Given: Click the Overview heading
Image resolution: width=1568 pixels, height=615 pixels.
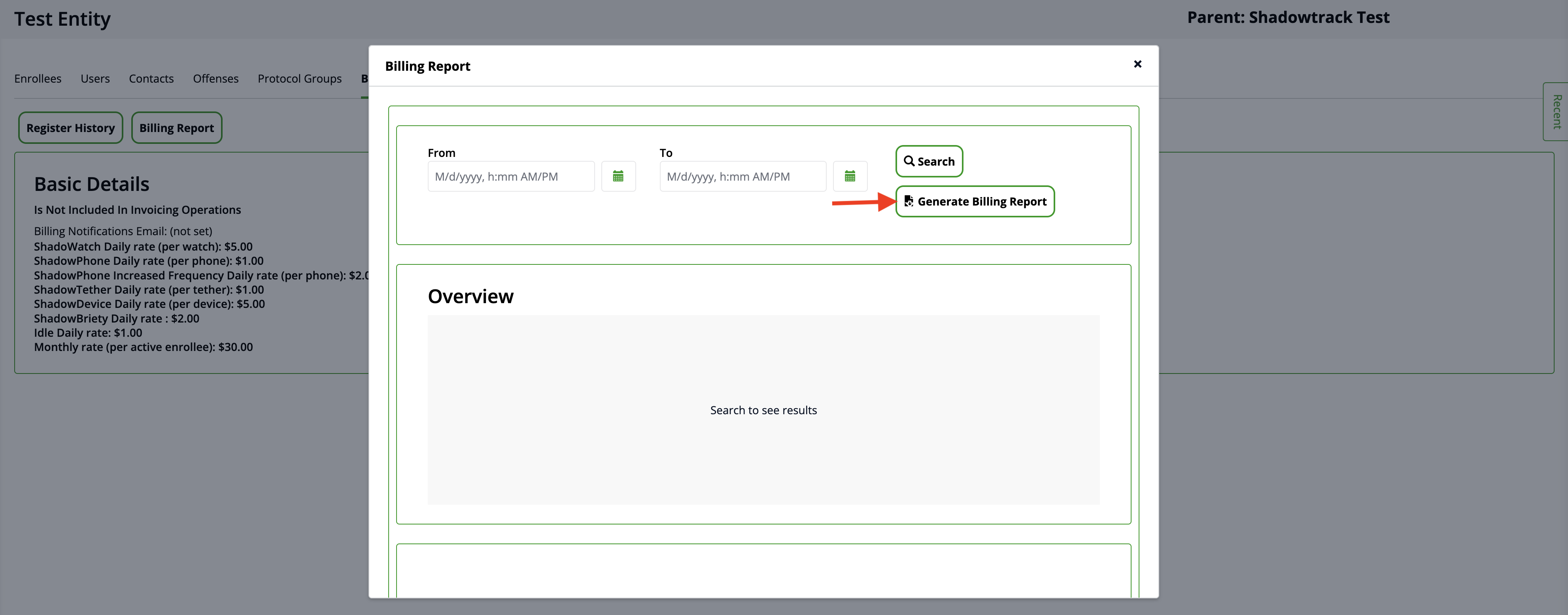Looking at the screenshot, I should tap(470, 296).
